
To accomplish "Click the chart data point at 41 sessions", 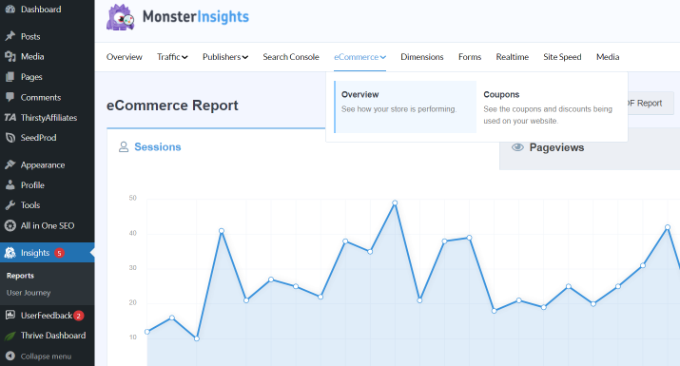I will pos(222,231).
